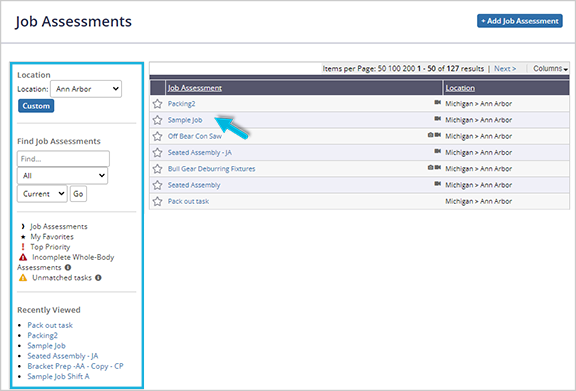The image size is (576, 391).
Task: Open recently viewed Seated Assembly - JA
Action: click(63, 356)
